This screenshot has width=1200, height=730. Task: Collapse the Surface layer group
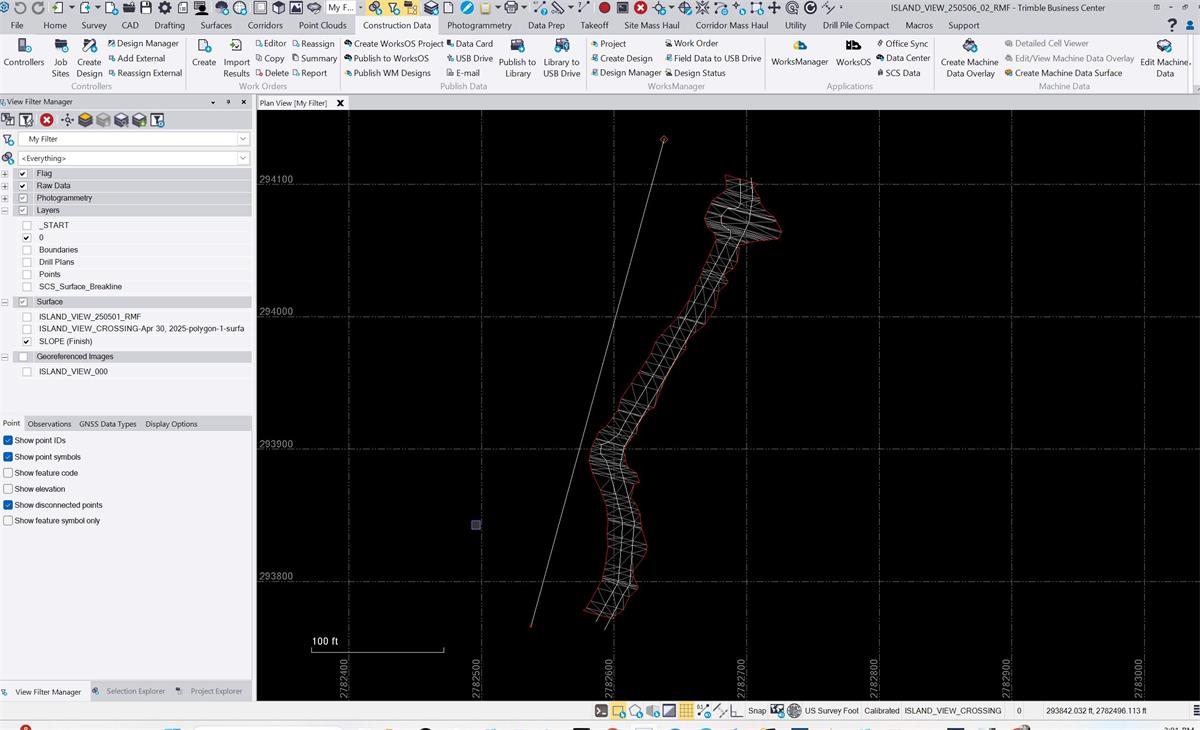coord(4,301)
